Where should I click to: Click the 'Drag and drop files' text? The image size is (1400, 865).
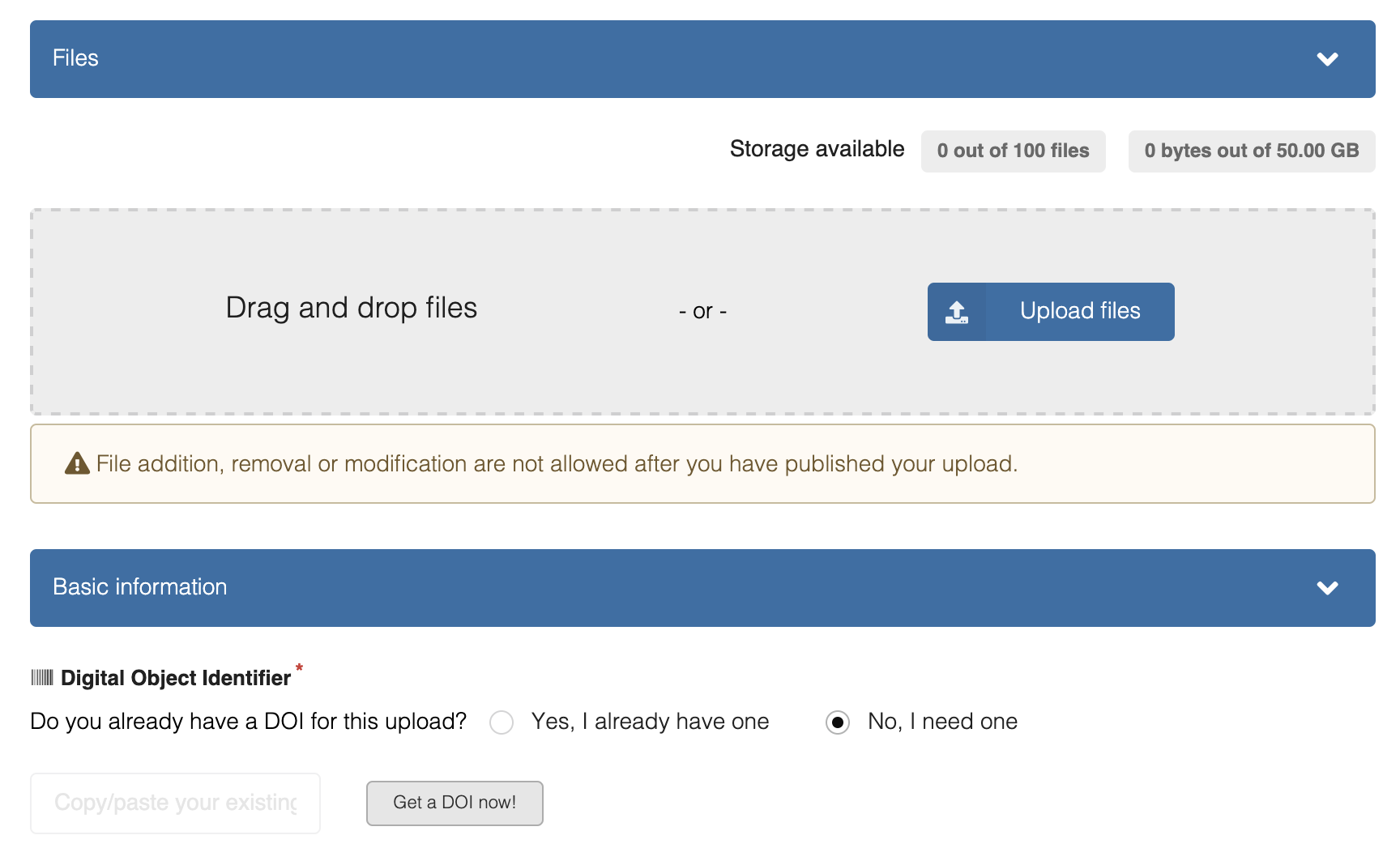click(352, 308)
